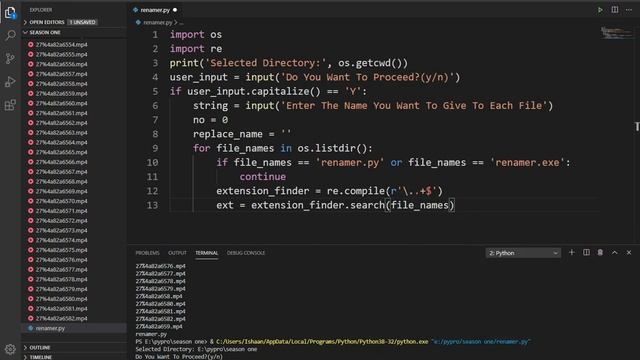Close the bottom panel
This screenshot has height=360, width=640.
pyautogui.click(x=629, y=253)
